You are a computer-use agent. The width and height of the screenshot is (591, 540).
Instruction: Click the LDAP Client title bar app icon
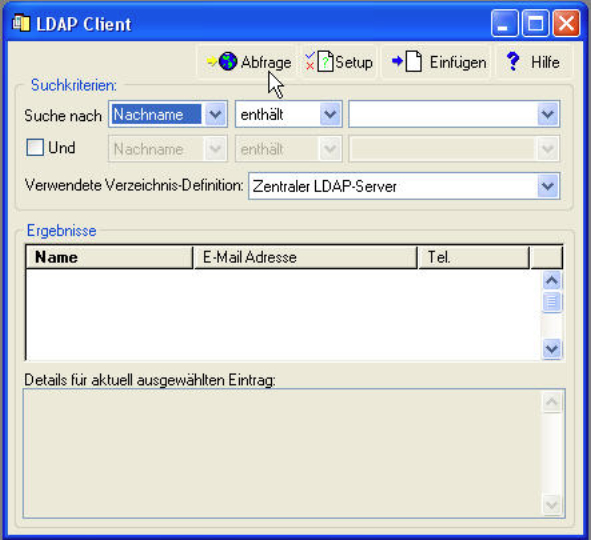(21, 23)
